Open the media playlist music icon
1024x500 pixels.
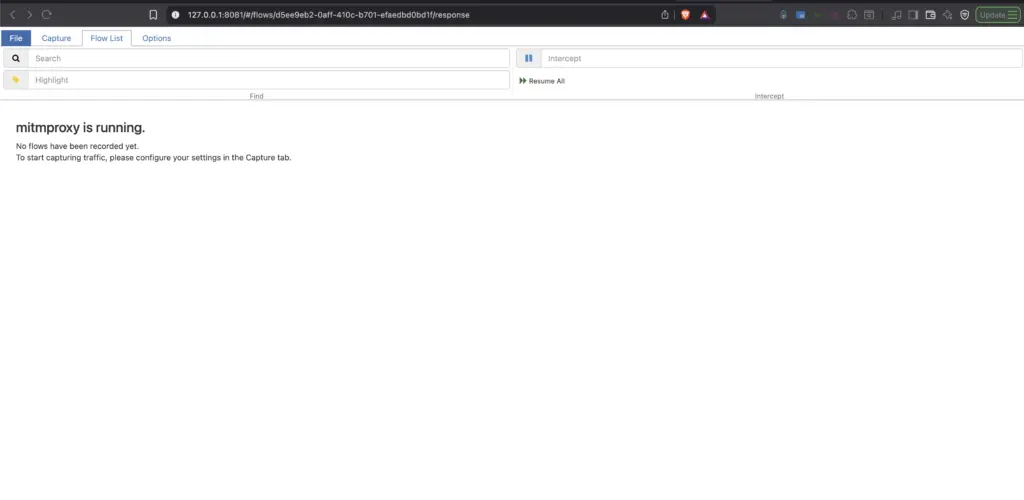(x=897, y=14)
